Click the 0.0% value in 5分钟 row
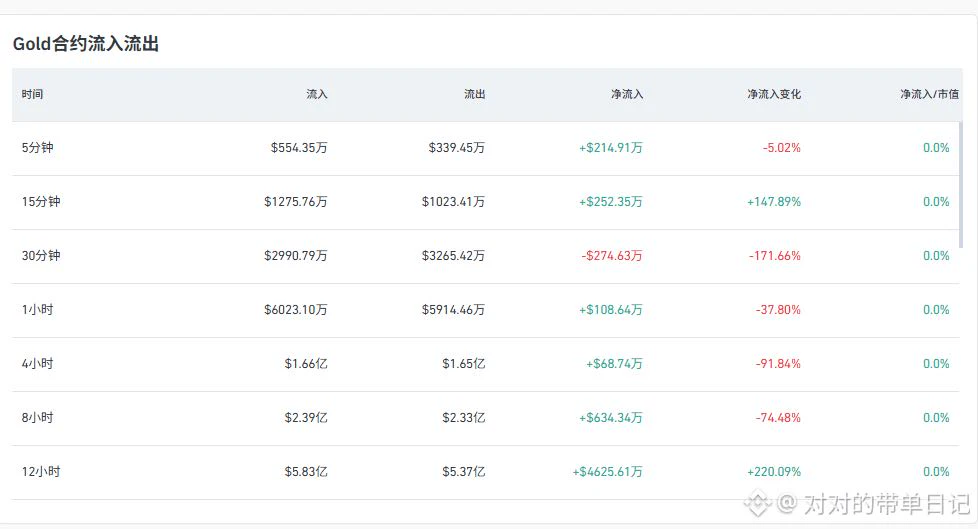 (x=936, y=148)
